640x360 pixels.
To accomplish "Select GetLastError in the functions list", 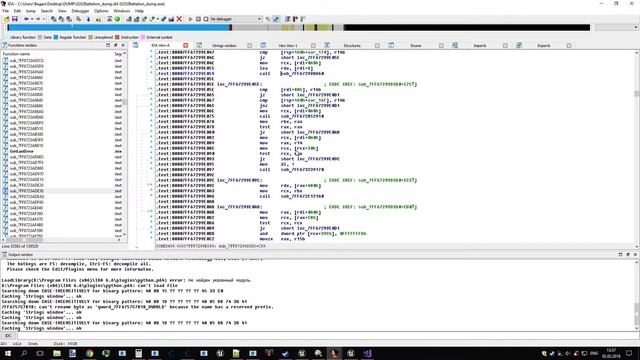I will click(22, 151).
